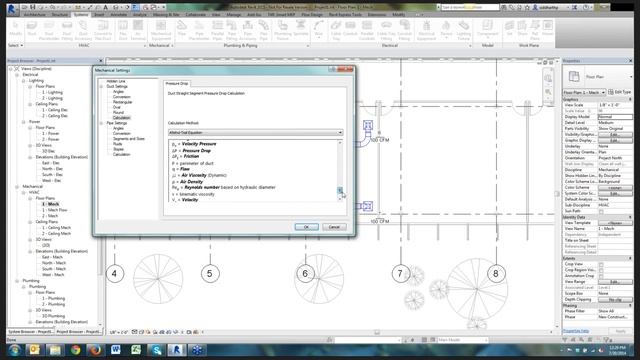Click the Edit Type button
Viewport: 640px width, 360px height.
[x=620, y=93]
